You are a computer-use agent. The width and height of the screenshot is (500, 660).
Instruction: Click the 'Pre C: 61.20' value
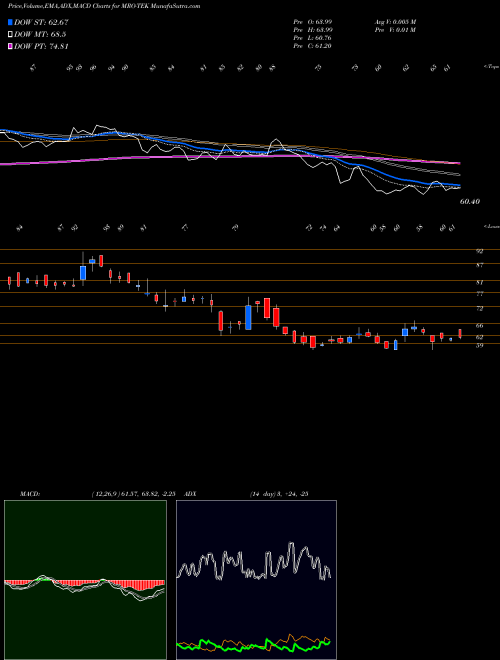313,46
